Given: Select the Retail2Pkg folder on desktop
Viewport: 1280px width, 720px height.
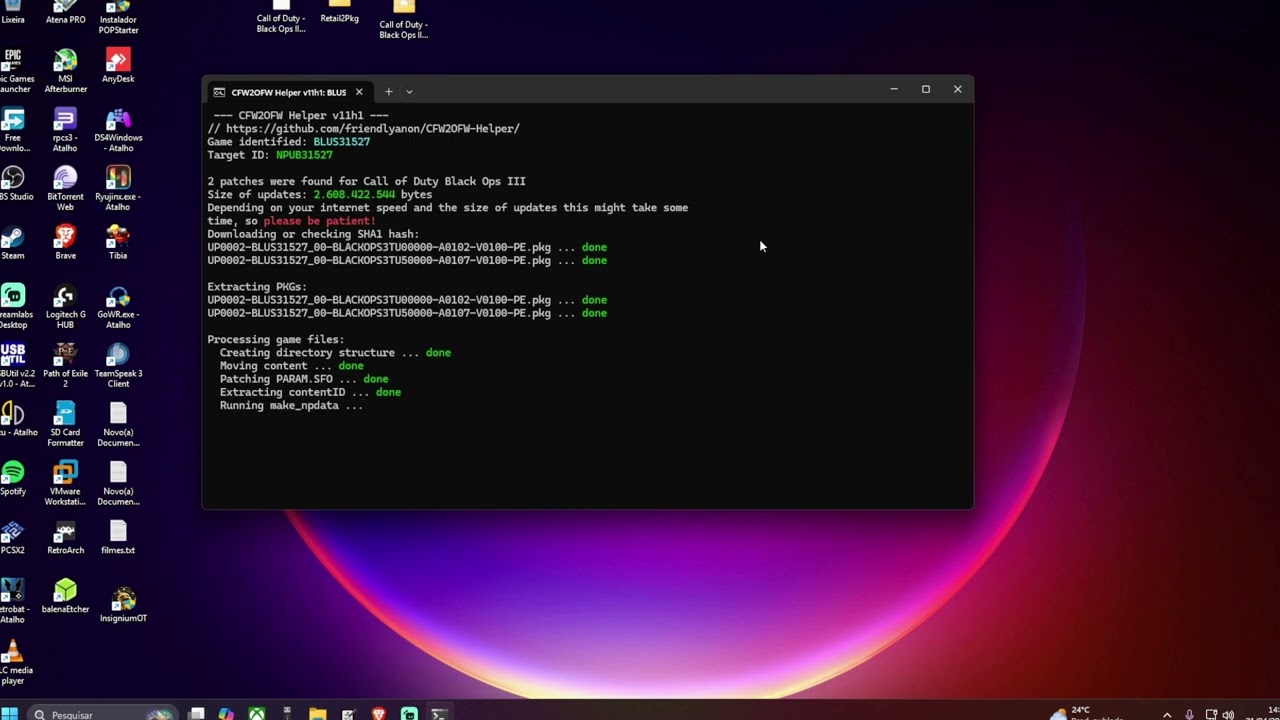Looking at the screenshot, I should pos(340,13).
